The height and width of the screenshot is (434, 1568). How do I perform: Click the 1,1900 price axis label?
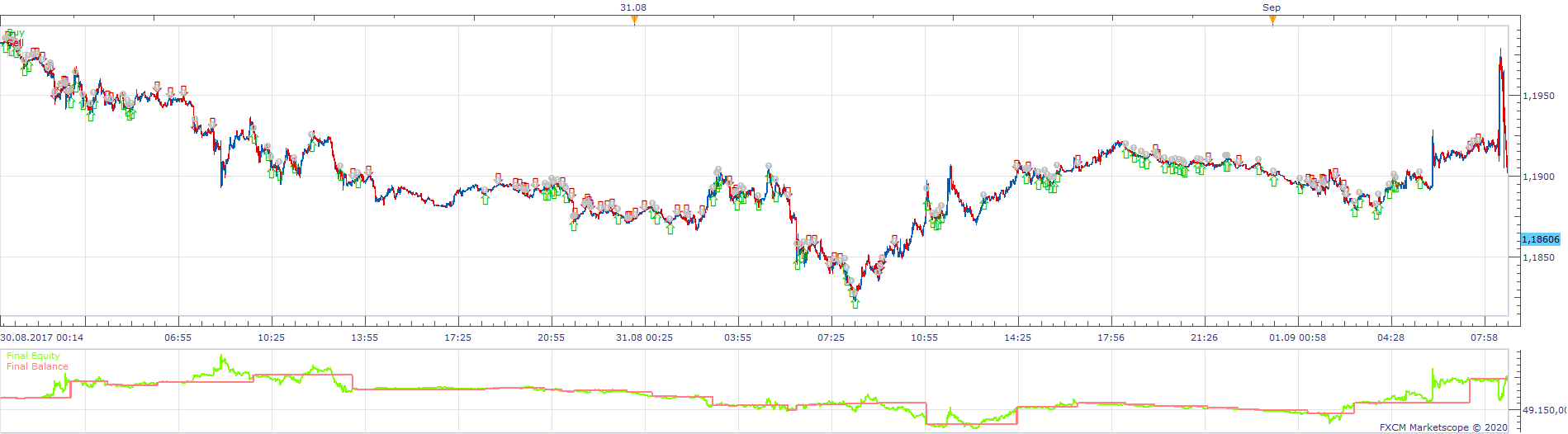coord(1538,177)
